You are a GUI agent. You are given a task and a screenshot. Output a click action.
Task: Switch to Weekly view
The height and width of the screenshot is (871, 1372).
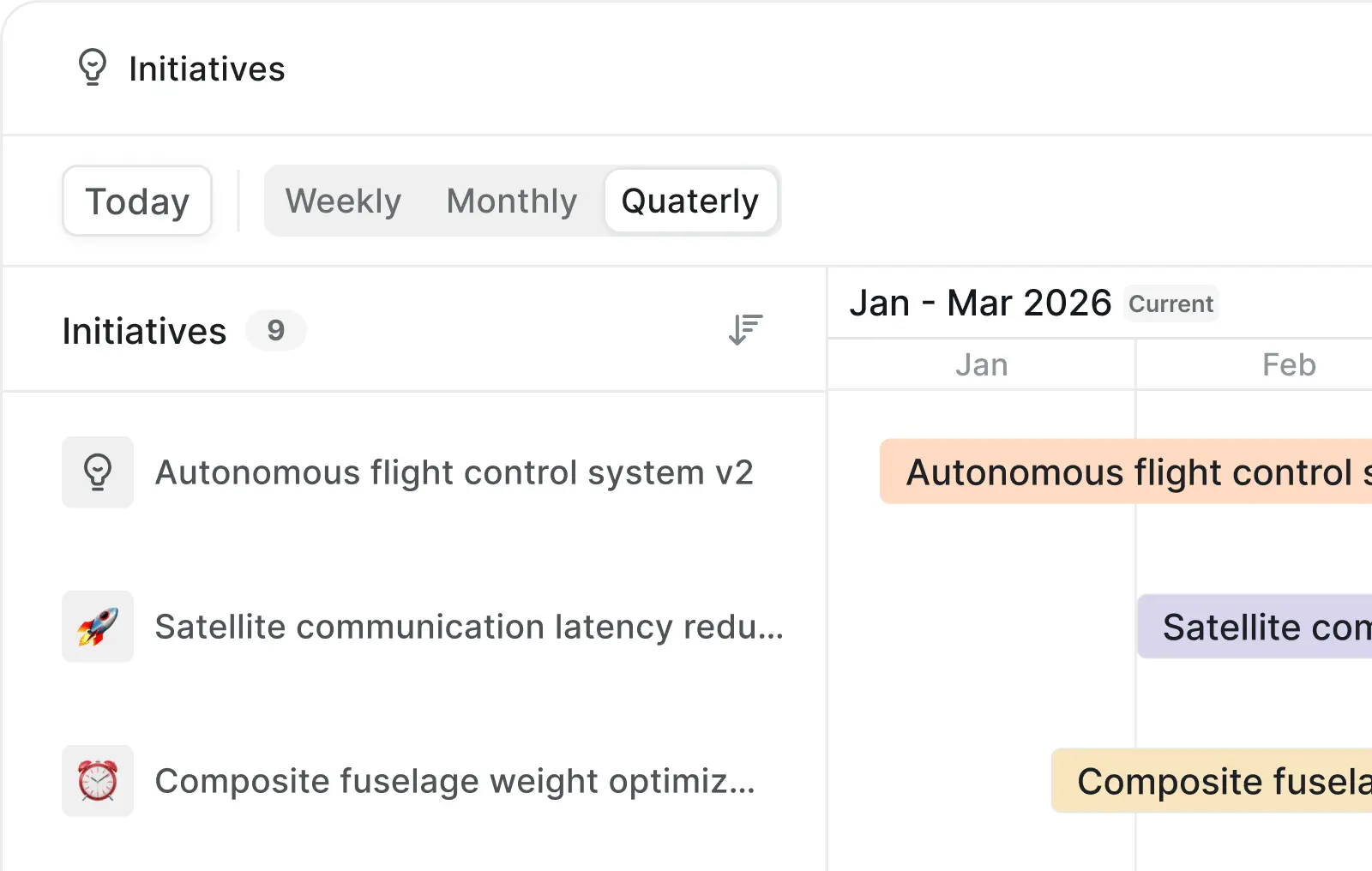(x=343, y=201)
